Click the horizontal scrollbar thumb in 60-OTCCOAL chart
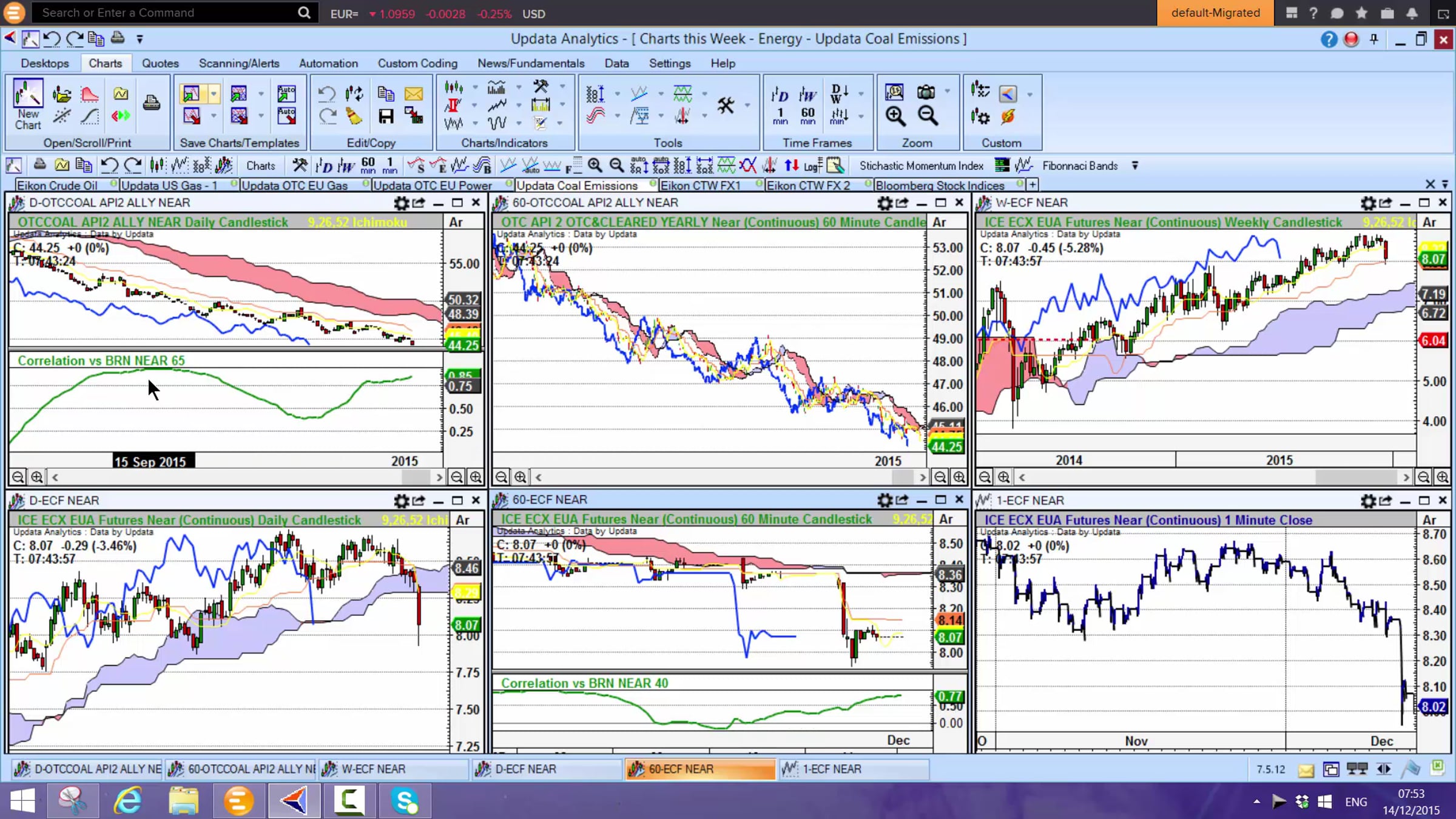The height and width of the screenshot is (819, 1456). click(x=903, y=477)
